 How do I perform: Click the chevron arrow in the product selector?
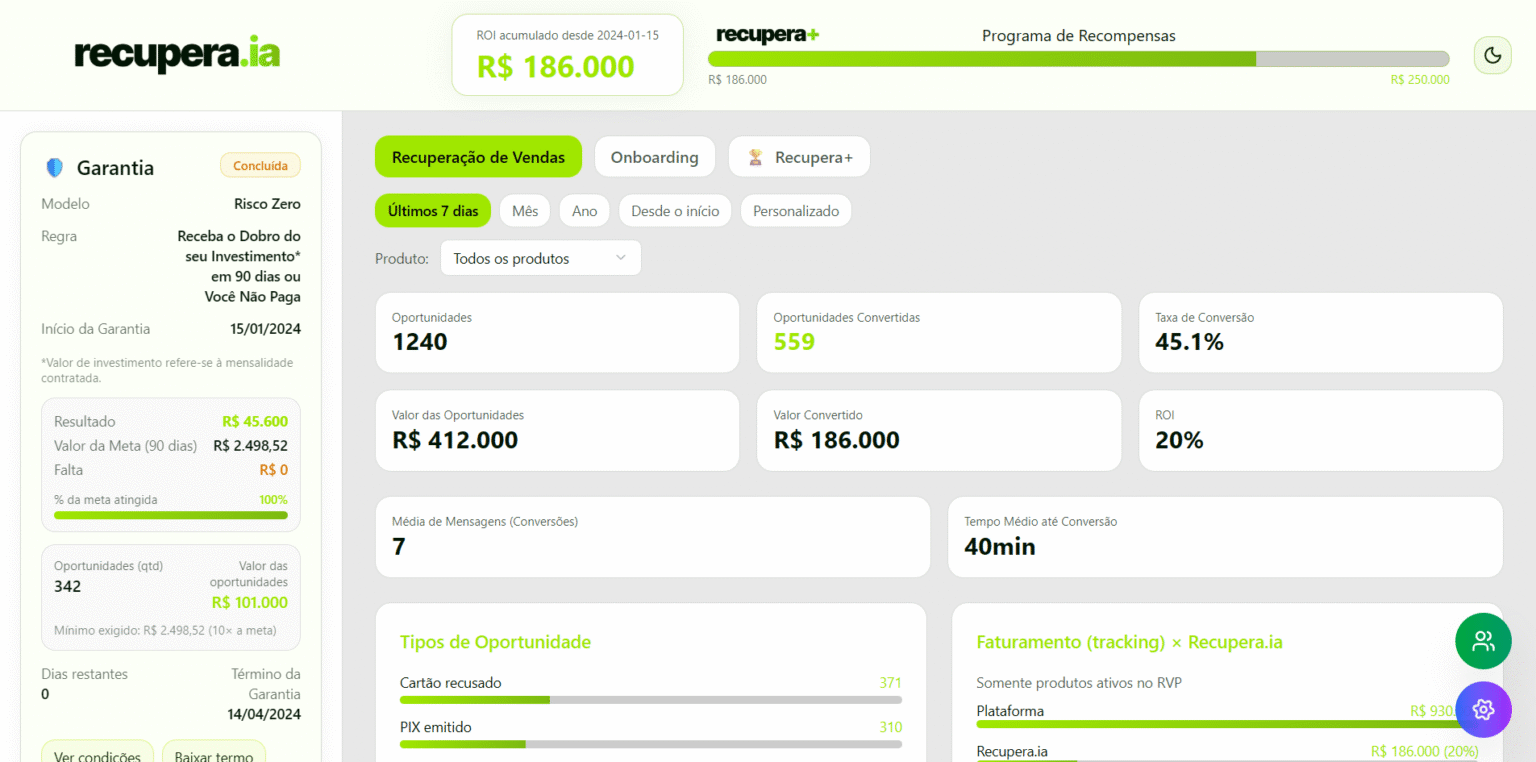[621, 258]
